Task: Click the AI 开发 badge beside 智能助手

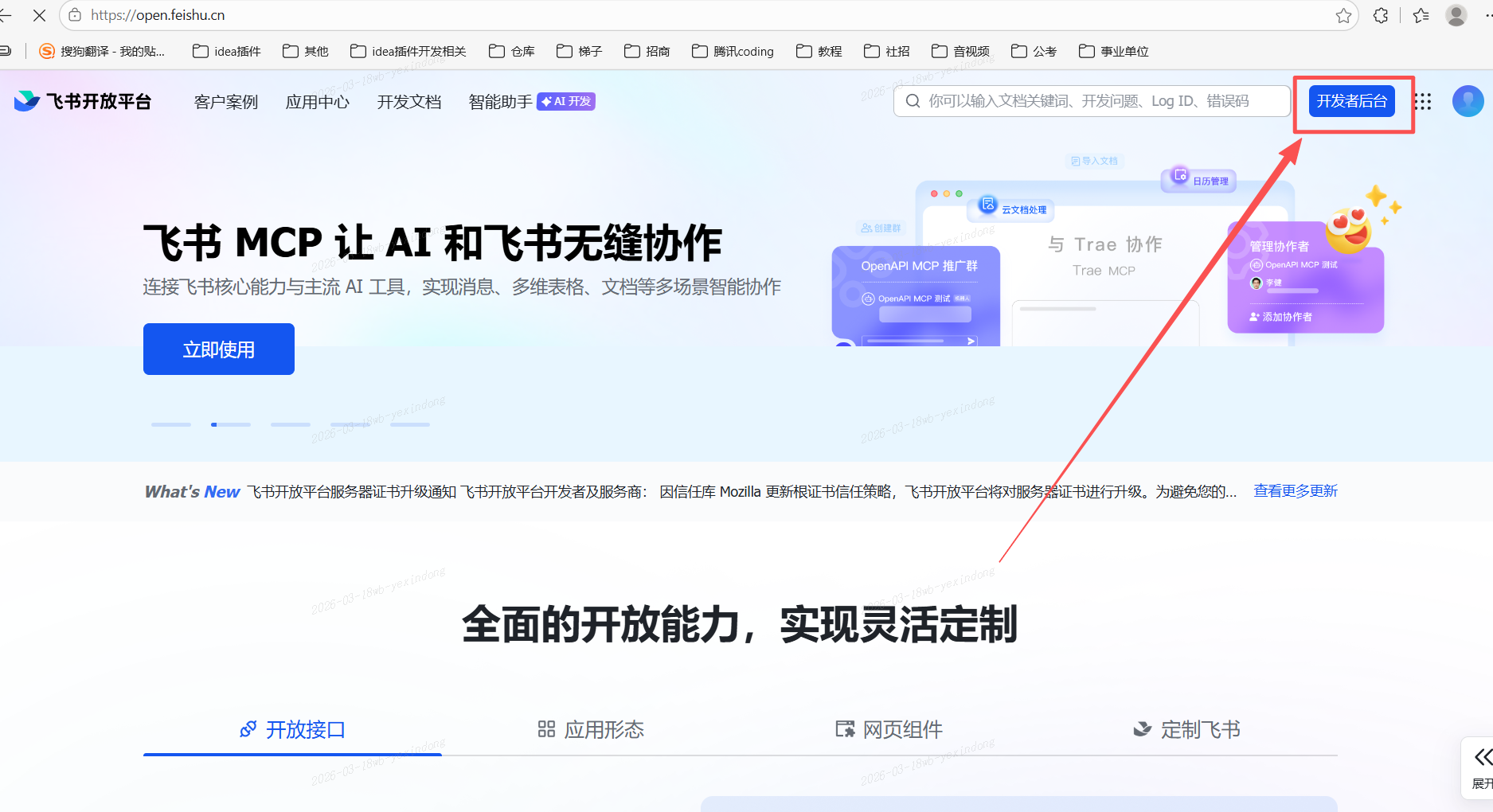Action: (565, 101)
